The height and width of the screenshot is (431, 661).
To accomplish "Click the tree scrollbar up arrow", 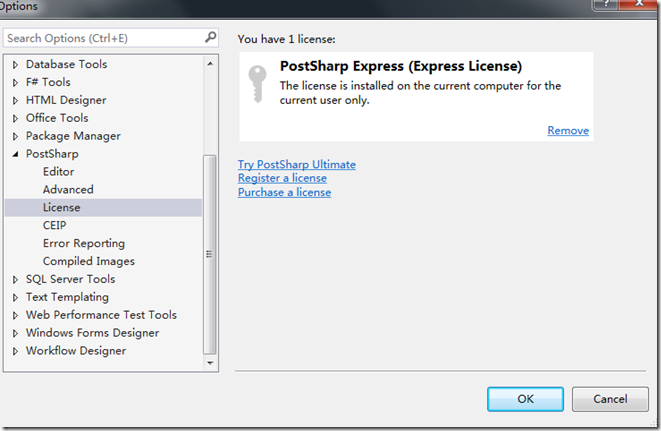I will click(x=210, y=64).
